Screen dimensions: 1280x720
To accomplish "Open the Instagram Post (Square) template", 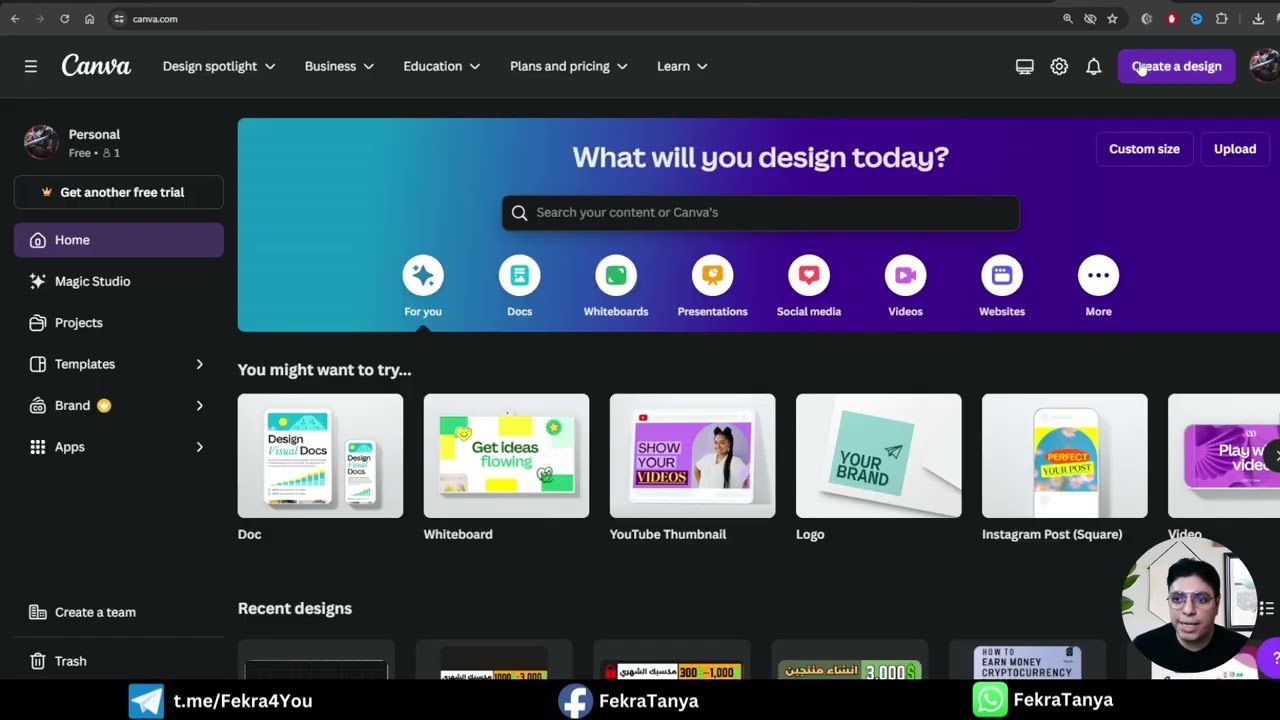I will (1064, 456).
